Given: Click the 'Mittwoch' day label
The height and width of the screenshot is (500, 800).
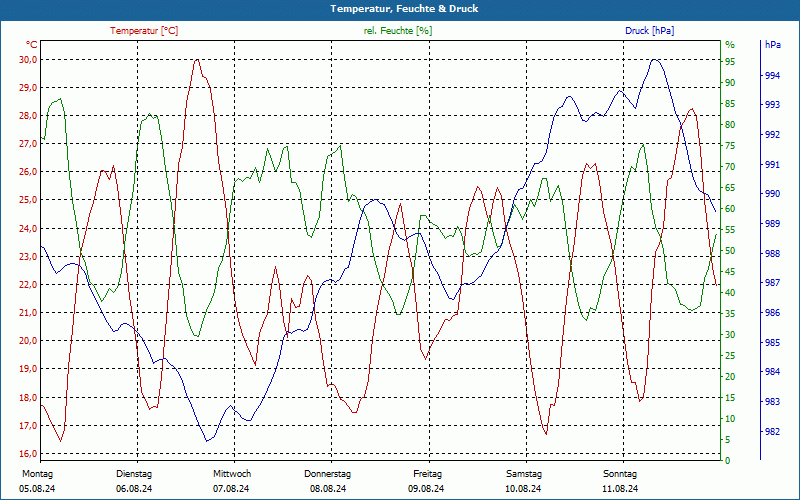Looking at the screenshot, I should (x=232, y=474).
